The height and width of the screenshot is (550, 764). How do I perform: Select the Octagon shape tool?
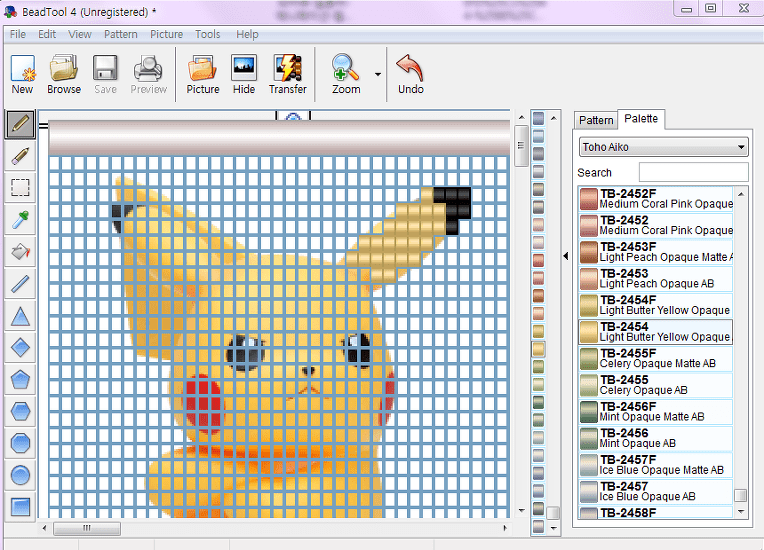coord(20,443)
